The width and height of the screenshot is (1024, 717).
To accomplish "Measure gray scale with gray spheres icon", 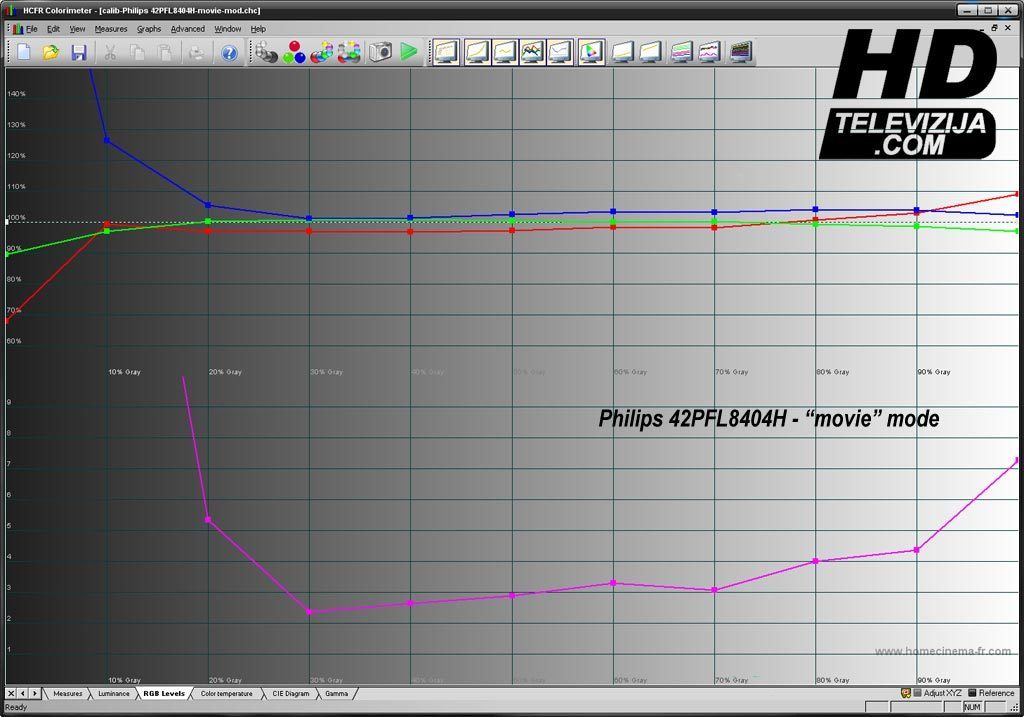I will pyautogui.click(x=266, y=52).
